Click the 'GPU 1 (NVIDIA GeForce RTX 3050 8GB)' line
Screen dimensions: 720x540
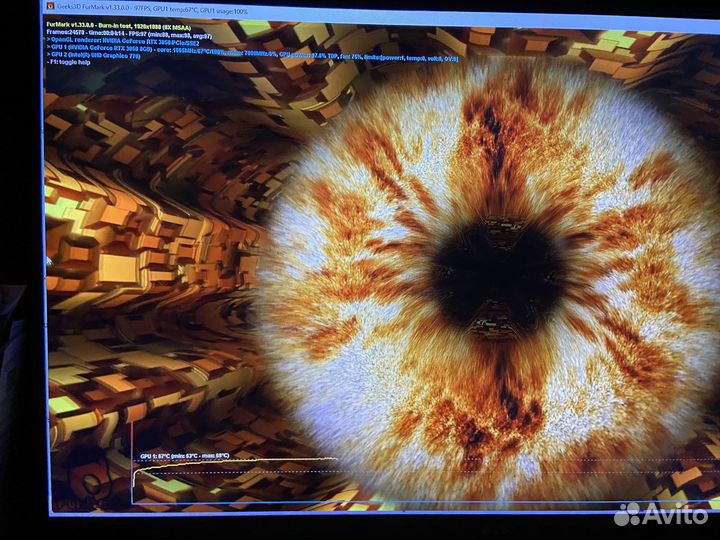(x=252, y=53)
